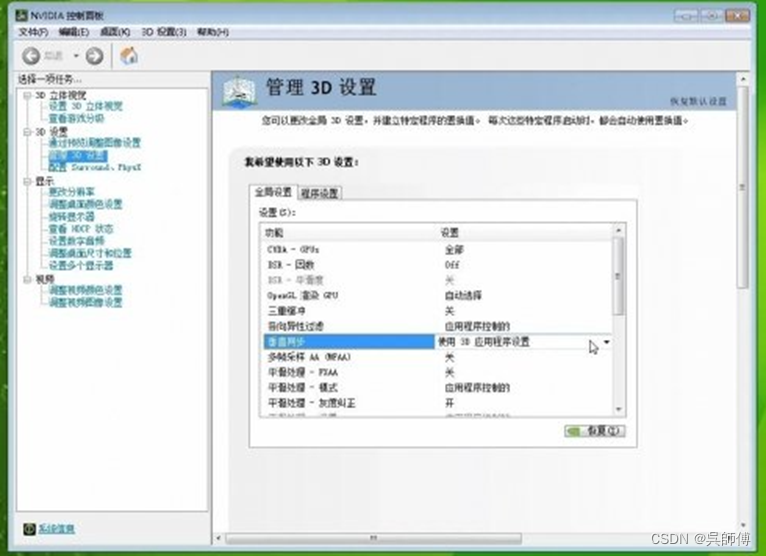Screen dimensions: 766x556
Task: Collapse the 视频 tree node
Action: pyautogui.click(x=27, y=279)
